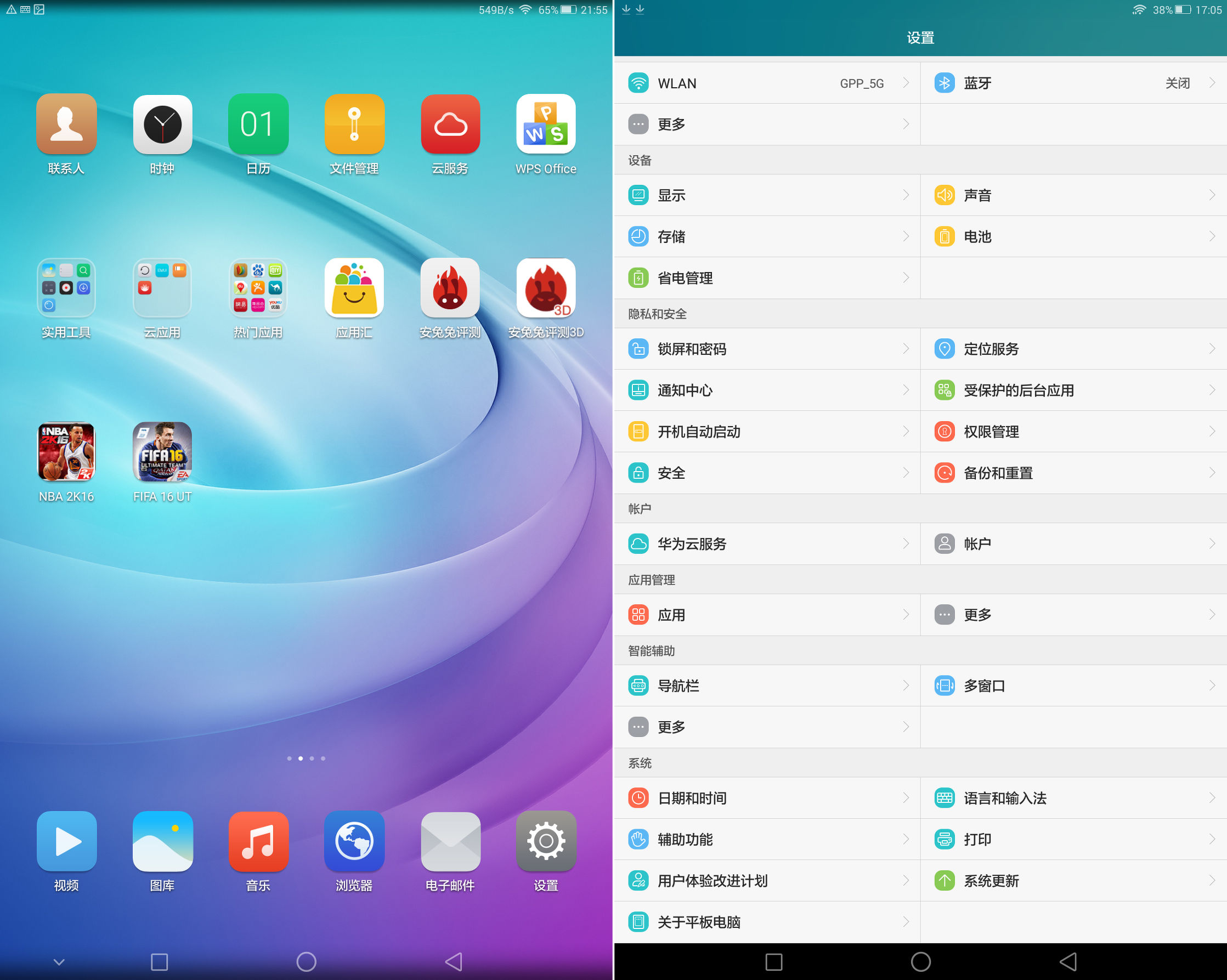Open the 联系人 contacts app
Screen dimensions: 1227x980
[66, 124]
